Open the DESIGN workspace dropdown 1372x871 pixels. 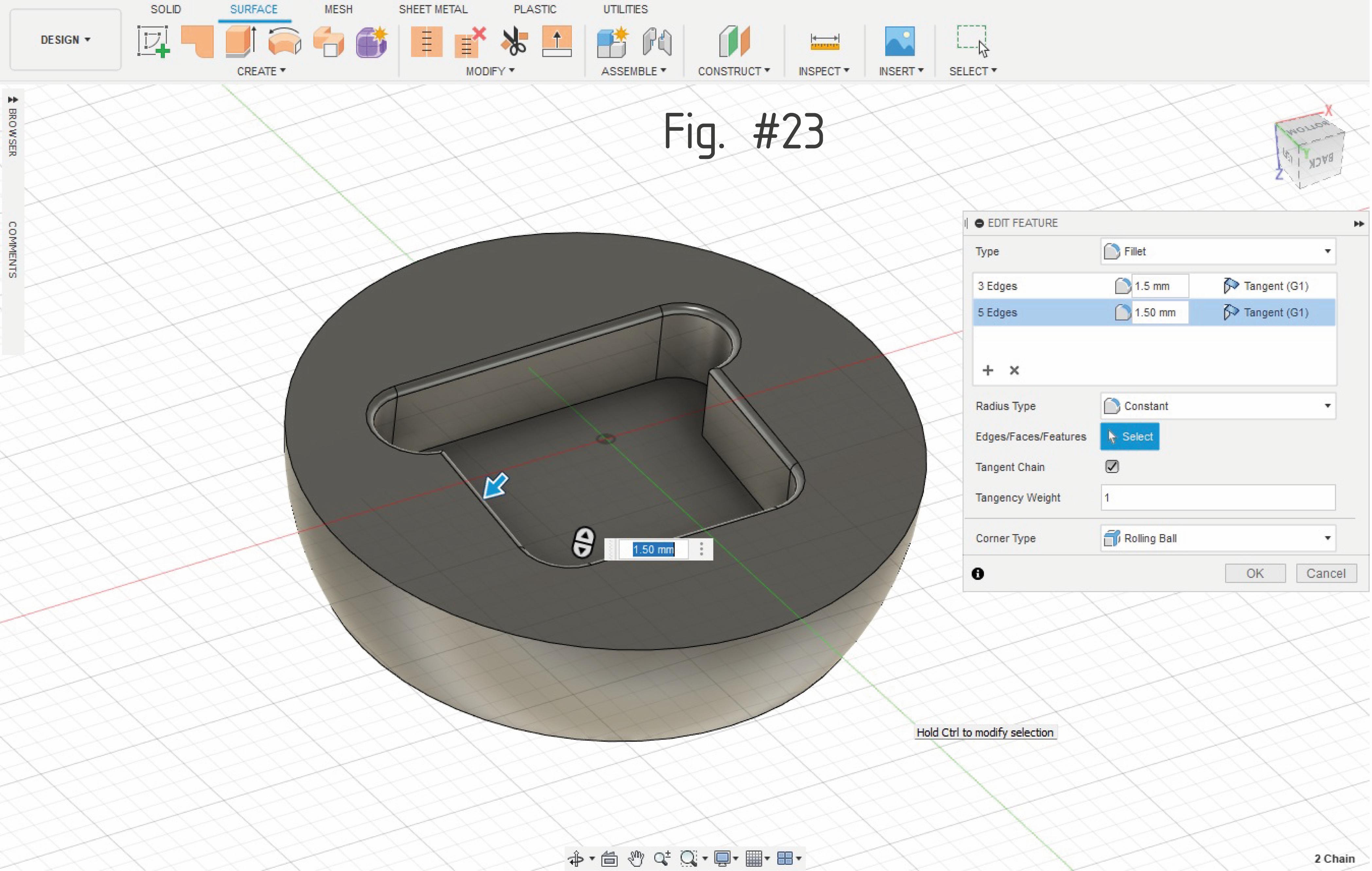coord(65,40)
